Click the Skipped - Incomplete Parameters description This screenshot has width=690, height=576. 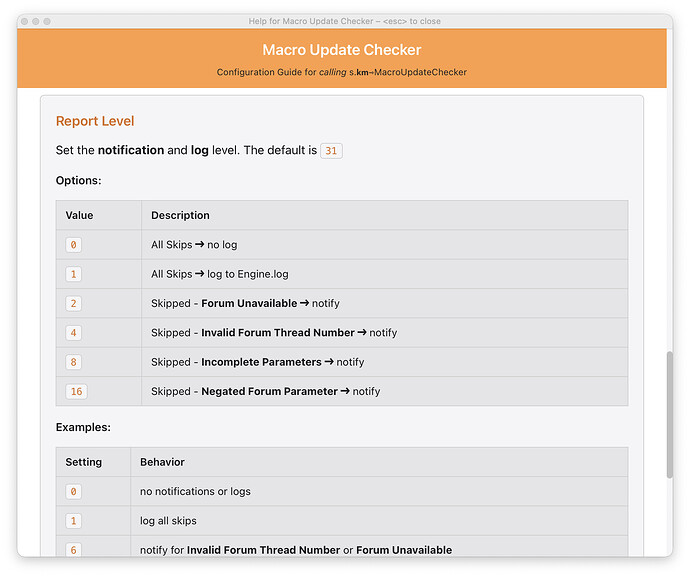[x=257, y=362]
